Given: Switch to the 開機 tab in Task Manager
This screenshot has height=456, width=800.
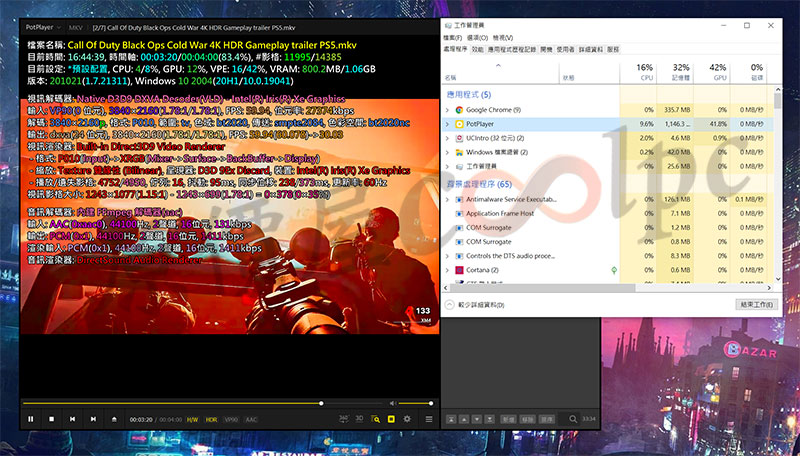Looking at the screenshot, I should click(546, 49).
